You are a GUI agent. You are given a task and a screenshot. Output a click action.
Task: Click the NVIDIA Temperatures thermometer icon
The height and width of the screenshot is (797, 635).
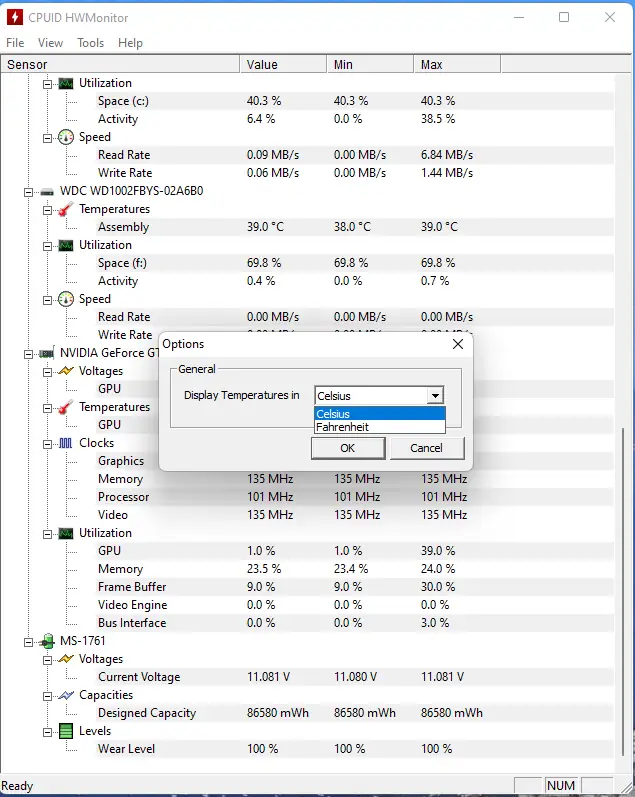(x=66, y=407)
